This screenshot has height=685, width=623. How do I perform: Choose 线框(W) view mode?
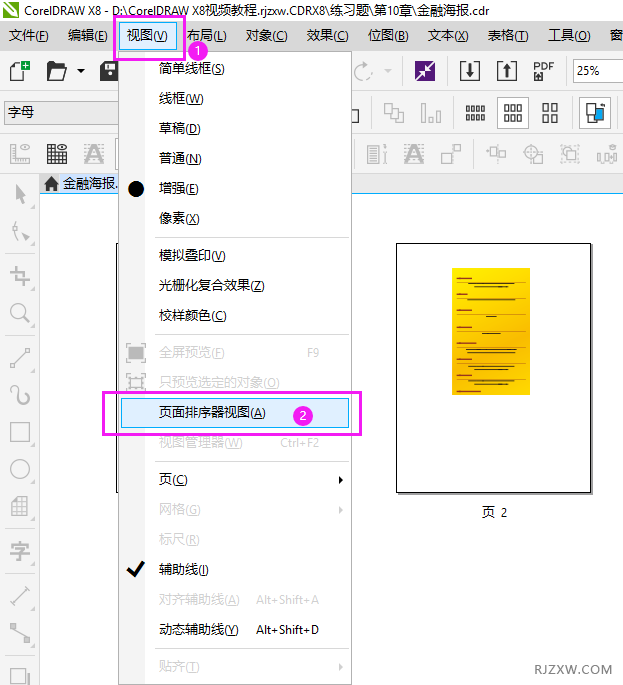pos(235,99)
